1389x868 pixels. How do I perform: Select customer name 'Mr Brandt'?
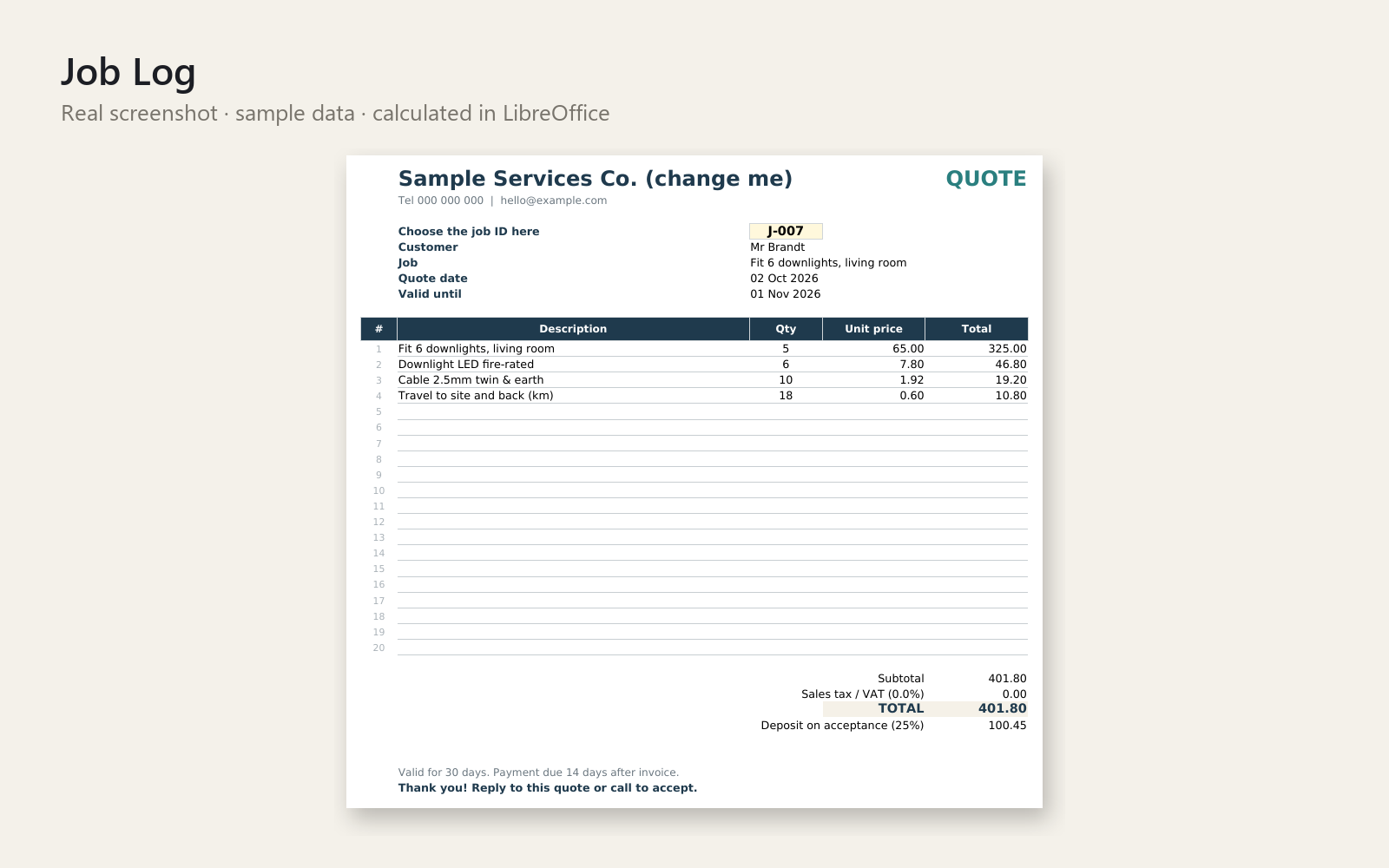point(777,247)
